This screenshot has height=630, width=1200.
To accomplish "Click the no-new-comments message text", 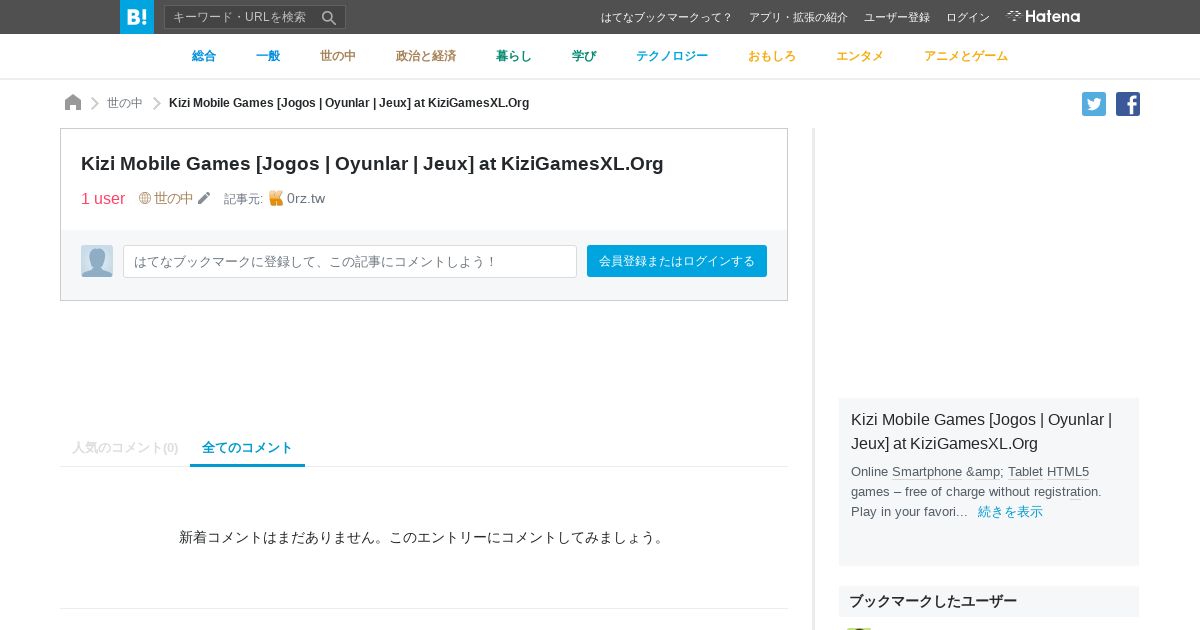I will click(x=424, y=537).
